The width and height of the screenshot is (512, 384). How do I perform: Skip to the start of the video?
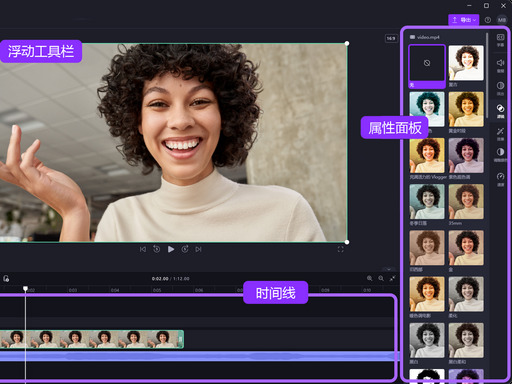click(143, 249)
